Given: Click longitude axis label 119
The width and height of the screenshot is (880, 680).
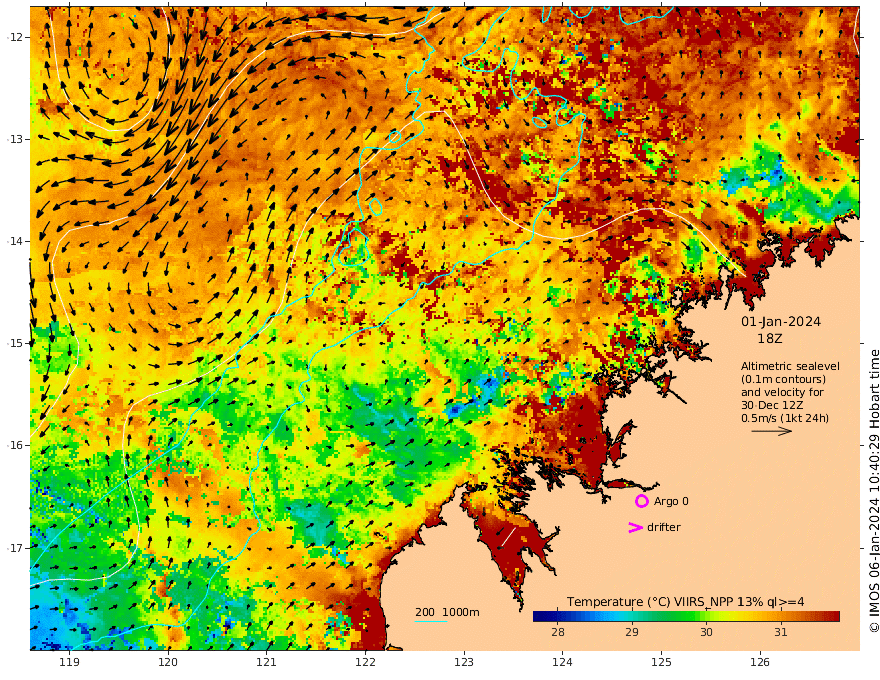Looking at the screenshot, I should [70, 662].
